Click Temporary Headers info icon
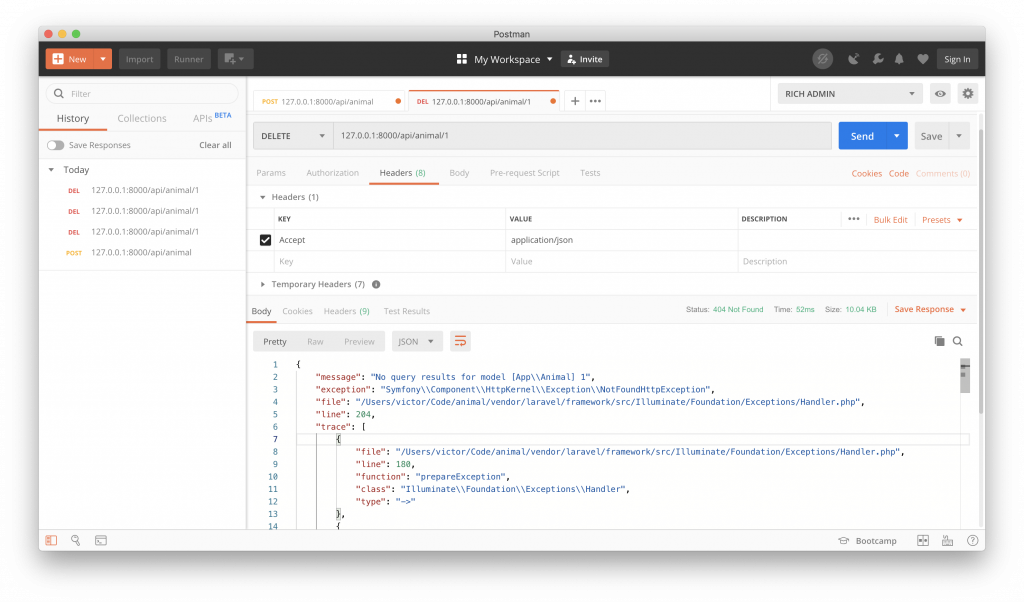1024x602 pixels. (x=376, y=285)
